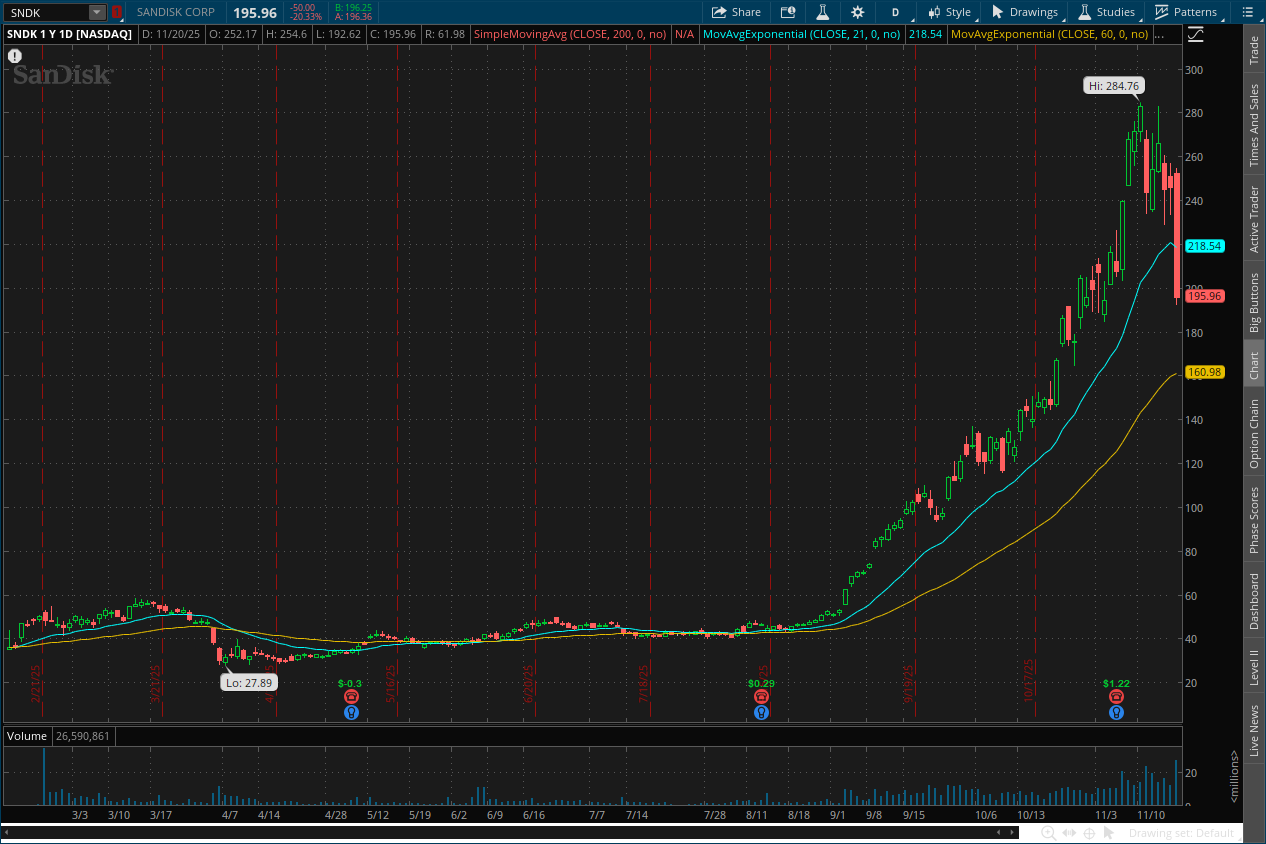The image size is (1266, 844).
Task: Select the crosshair cursor tool
Action: point(1089,833)
